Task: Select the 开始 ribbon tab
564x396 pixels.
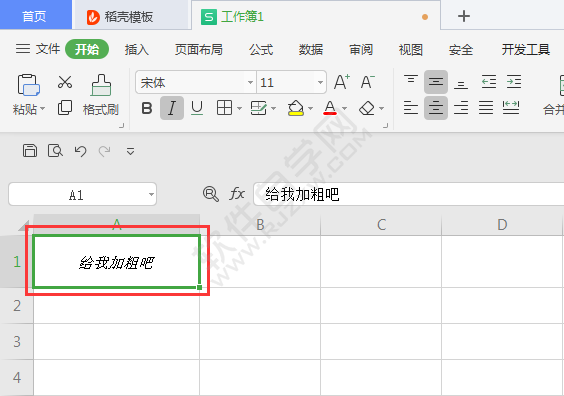Action: (87, 49)
